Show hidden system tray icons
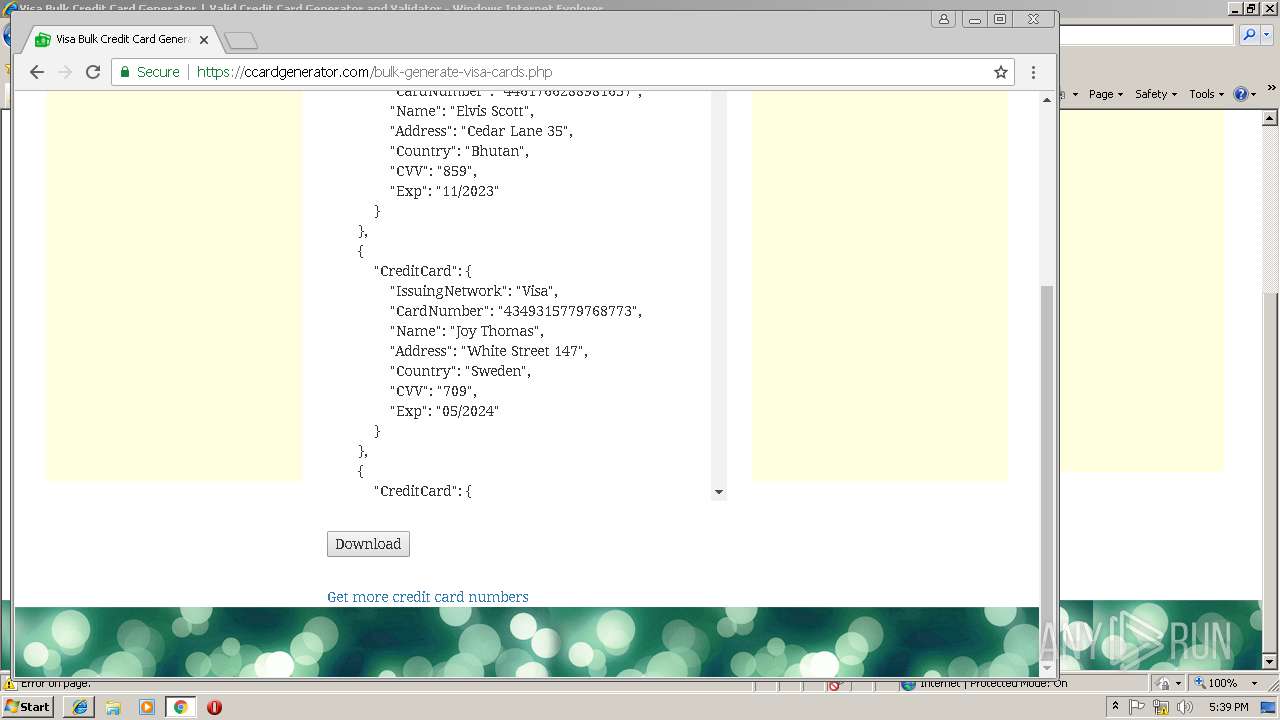Screen dimensions: 1280x720 [1115, 706]
